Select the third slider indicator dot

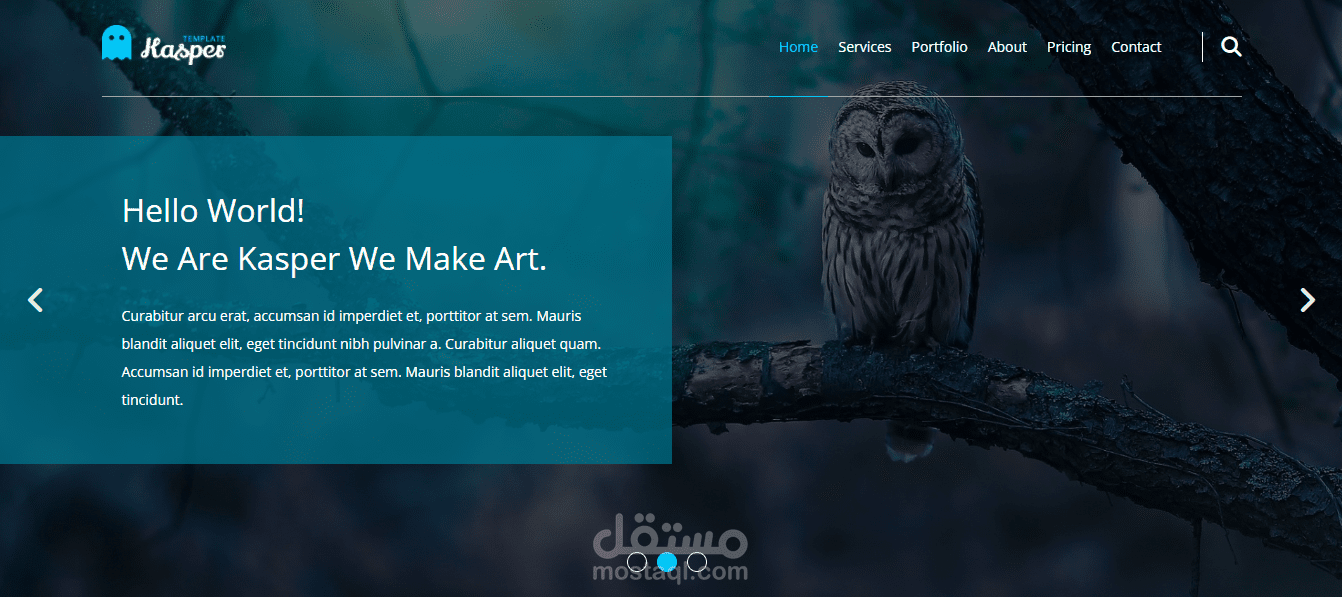point(697,562)
